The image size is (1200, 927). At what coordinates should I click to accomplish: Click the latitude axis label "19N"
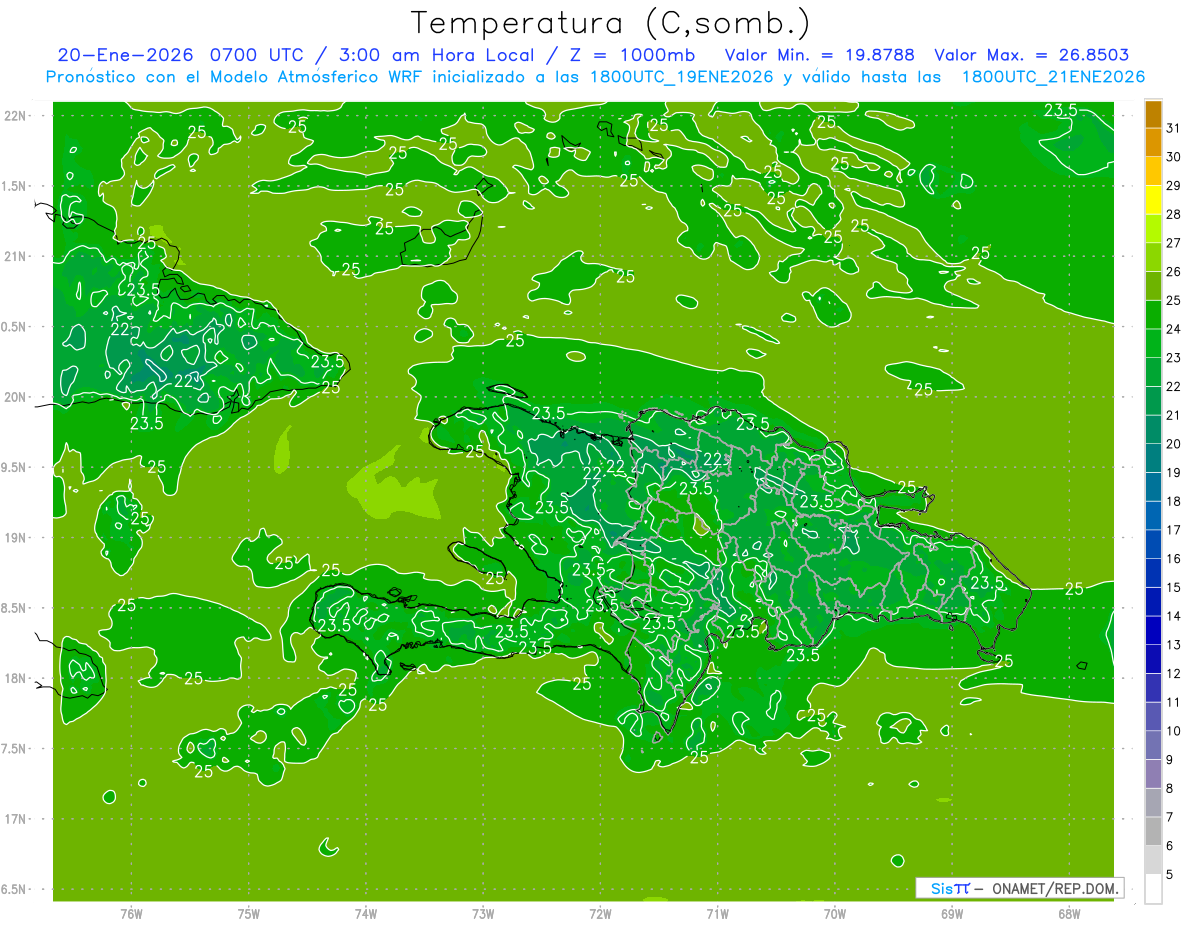click(x=16, y=538)
